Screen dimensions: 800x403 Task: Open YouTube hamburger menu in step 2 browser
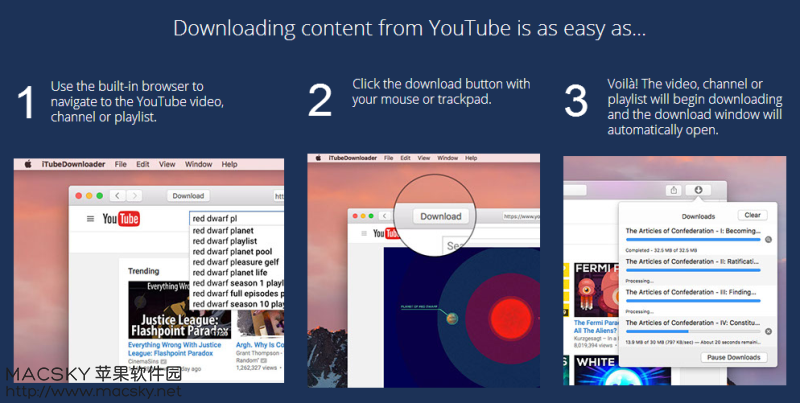coord(364,234)
